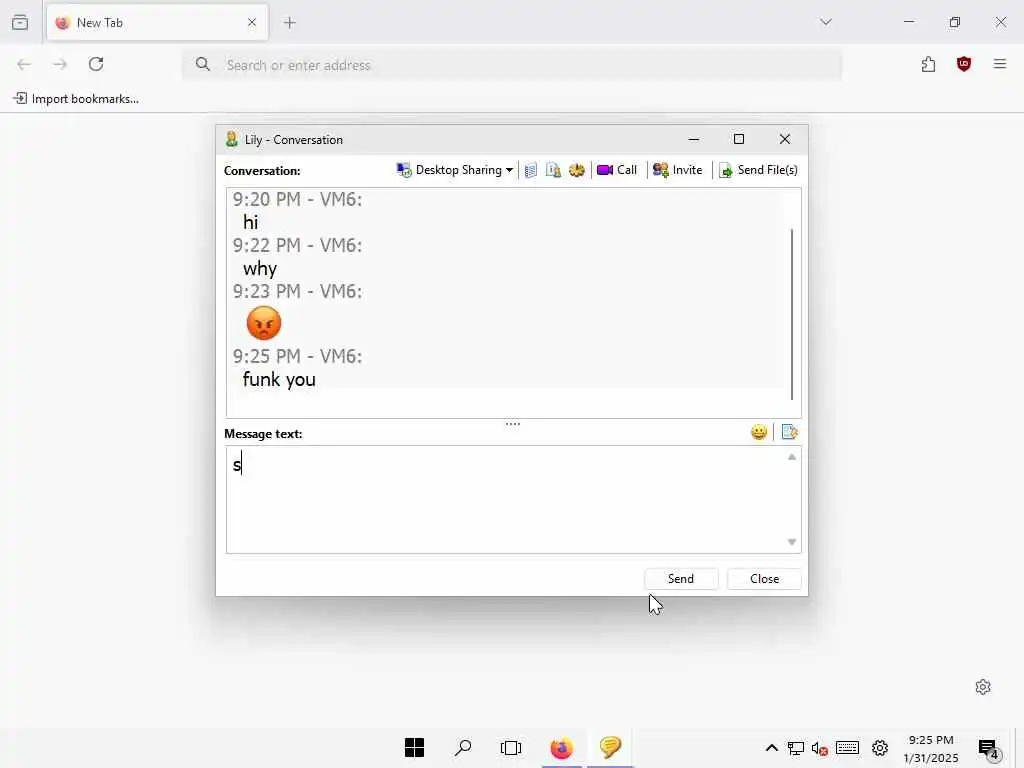The width and height of the screenshot is (1024, 768).
Task: Click the conversation history document icon
Action: click(x=531, y=170)
